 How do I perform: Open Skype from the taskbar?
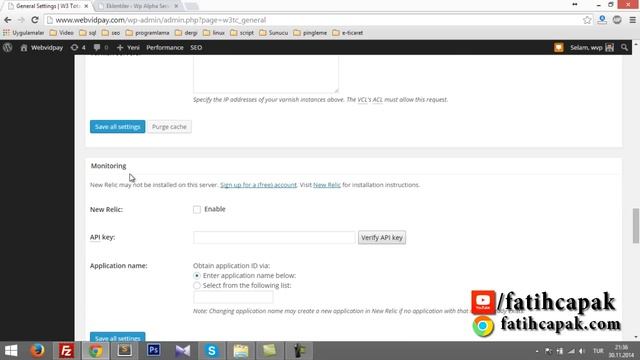click(211, 351)
